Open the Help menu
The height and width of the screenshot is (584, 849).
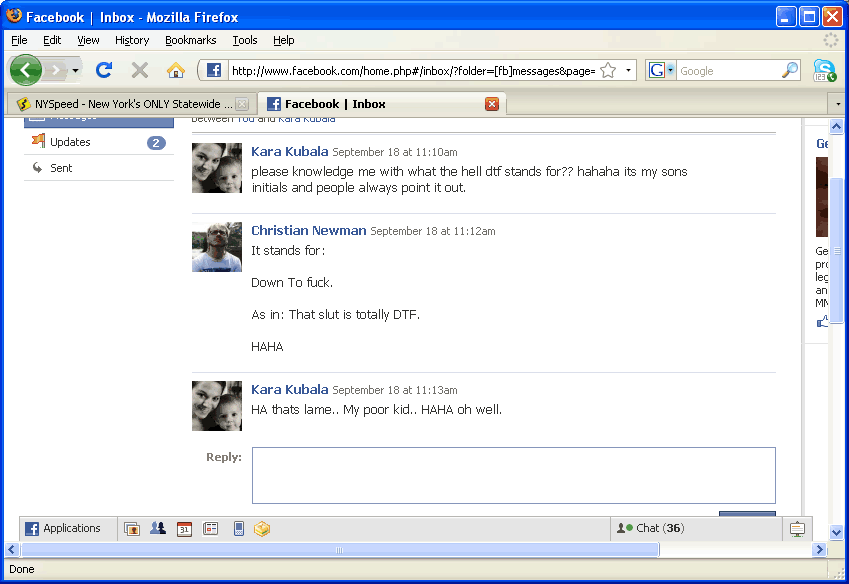(284, 40)
